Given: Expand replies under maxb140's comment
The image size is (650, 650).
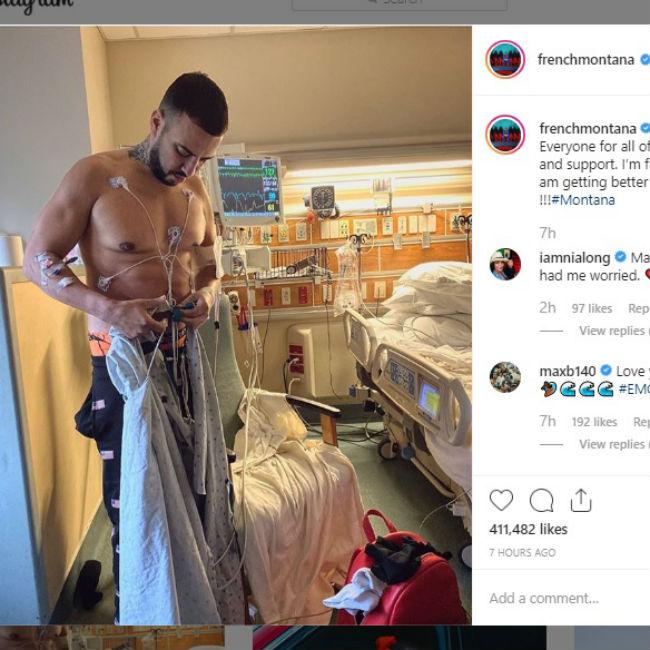Looking at the screenshot, I should click(x=612, y=444).
